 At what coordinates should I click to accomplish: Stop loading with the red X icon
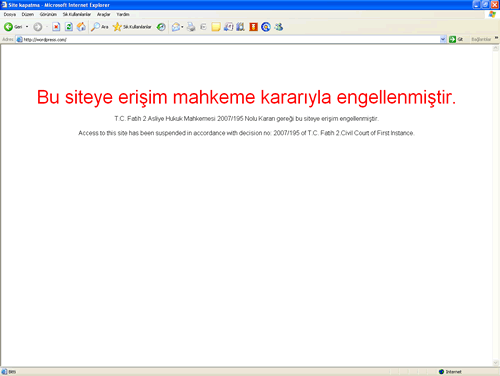56,27
